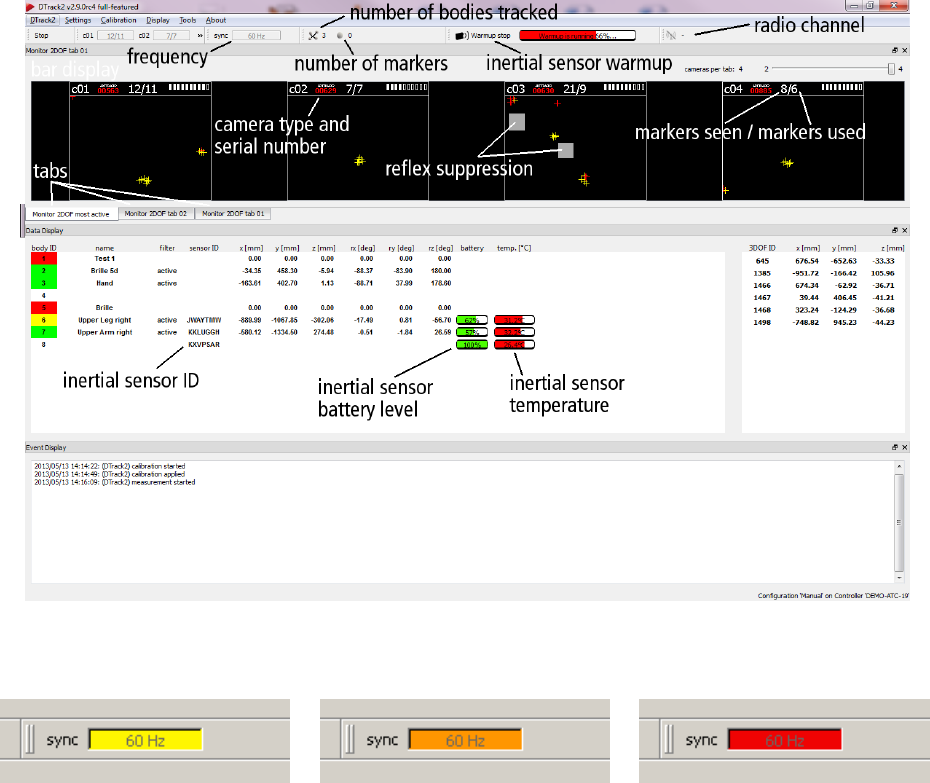
Task: Open the Settings menu
Action: [78, 20]
